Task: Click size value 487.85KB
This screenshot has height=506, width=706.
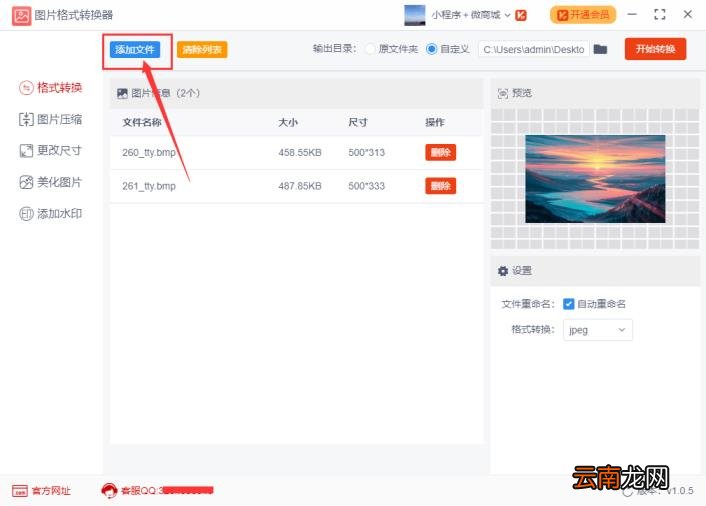Action: (x=300, y=186)
